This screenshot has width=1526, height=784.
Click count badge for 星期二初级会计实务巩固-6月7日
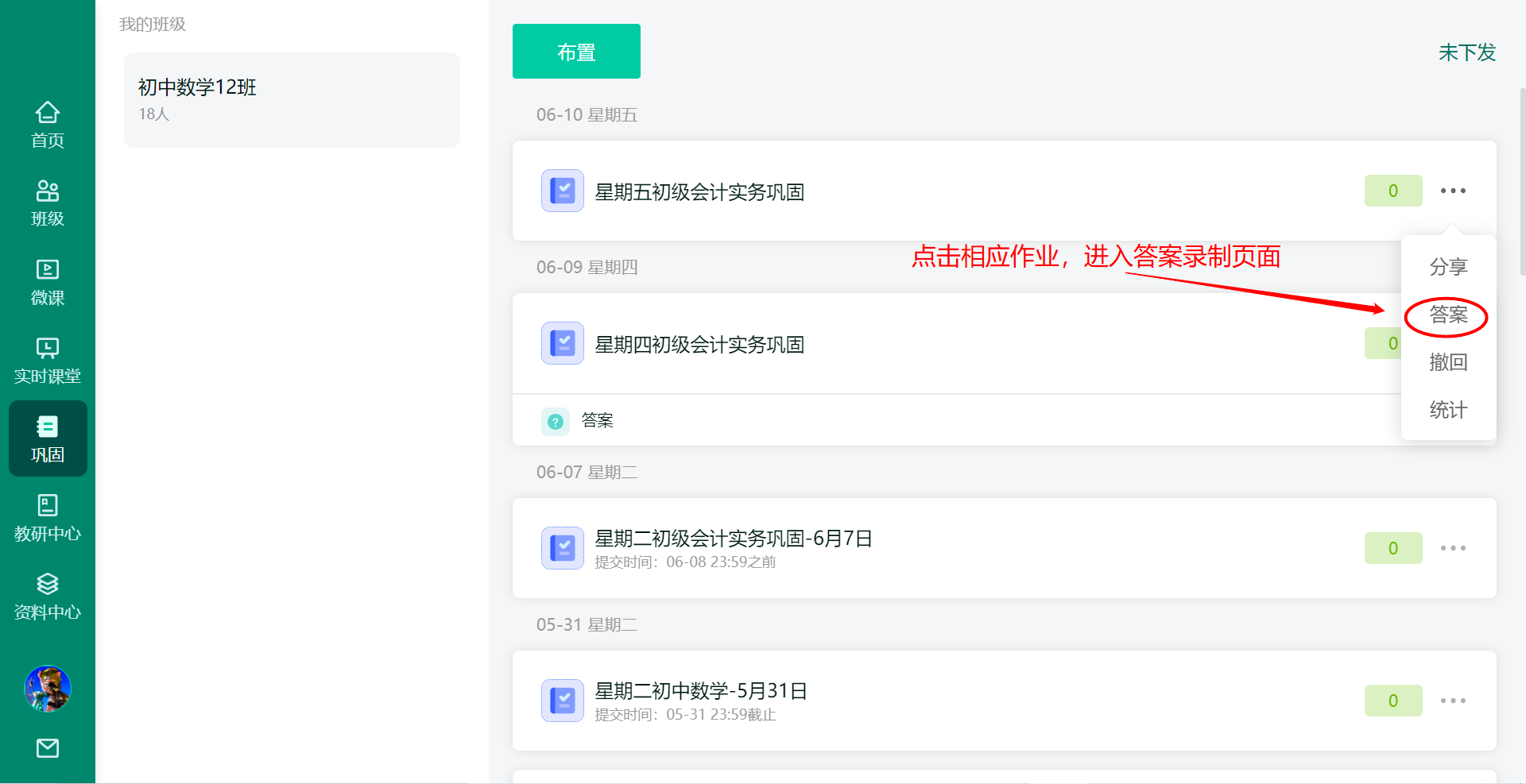pyautogui.click(x=1393, y=548)
